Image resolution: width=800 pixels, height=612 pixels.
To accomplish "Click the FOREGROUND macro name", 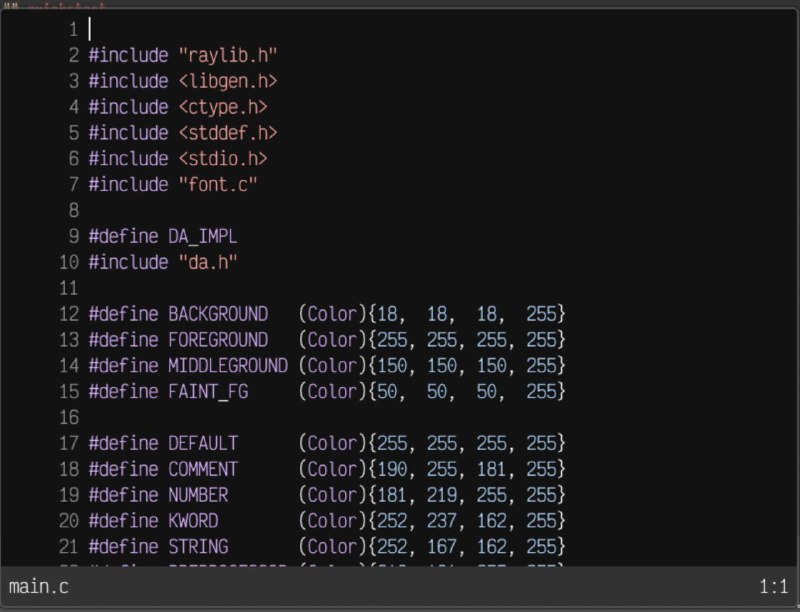I will 218,340.
